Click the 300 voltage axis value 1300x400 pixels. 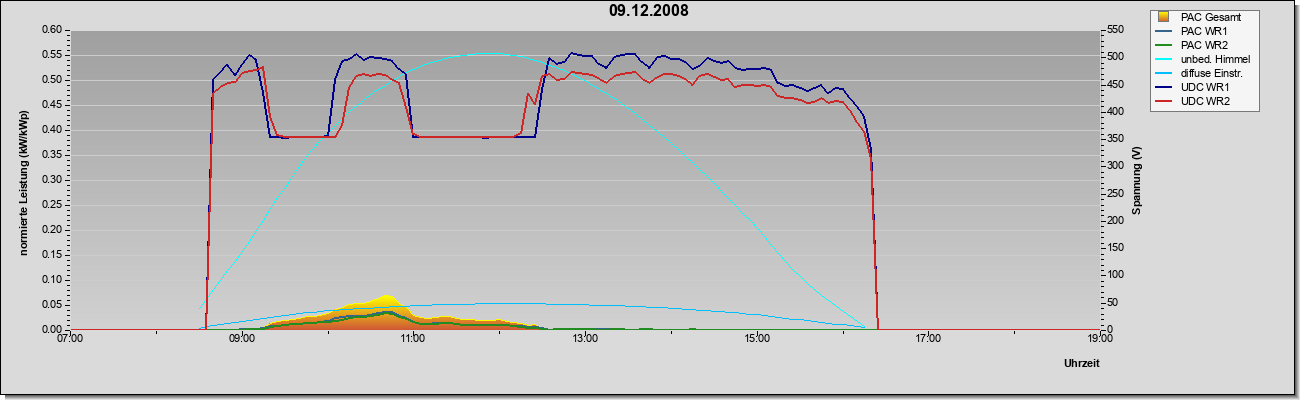click(1115, 166)
